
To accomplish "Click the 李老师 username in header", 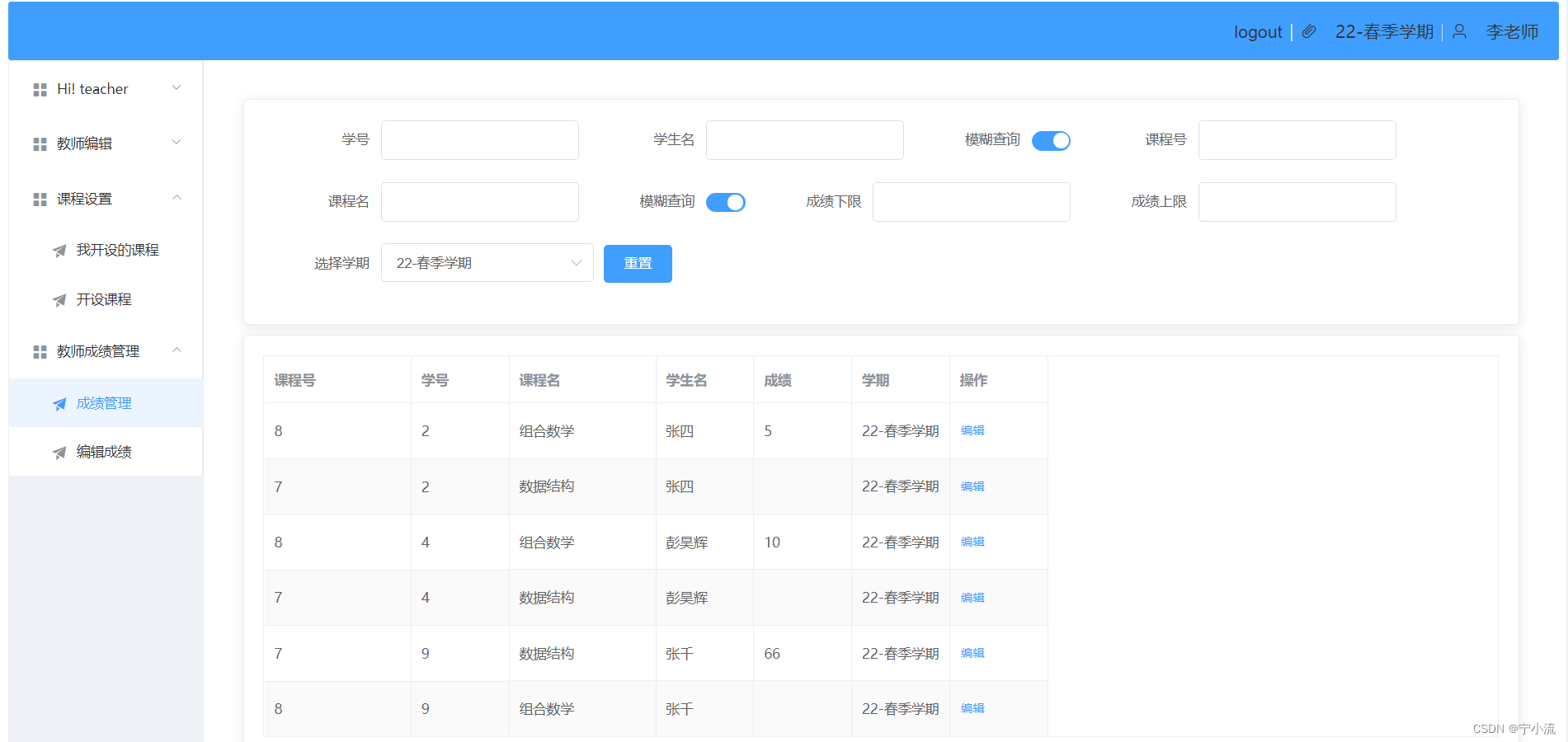I will [1512, 32].
